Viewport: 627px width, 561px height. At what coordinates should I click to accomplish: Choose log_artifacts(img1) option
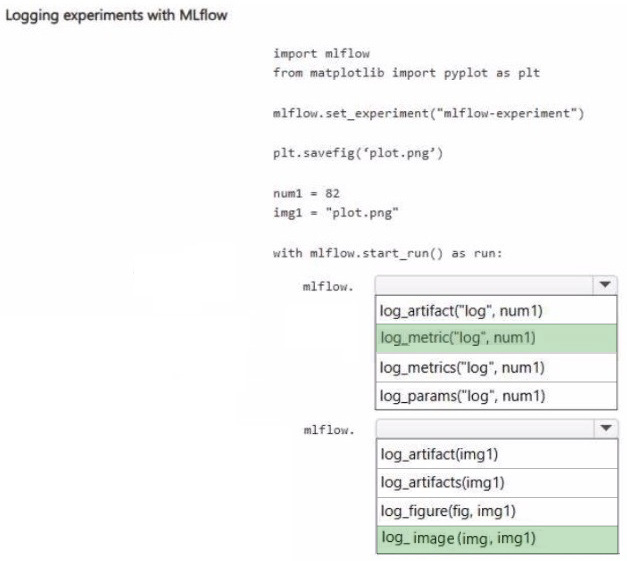(x=497, y=483)
